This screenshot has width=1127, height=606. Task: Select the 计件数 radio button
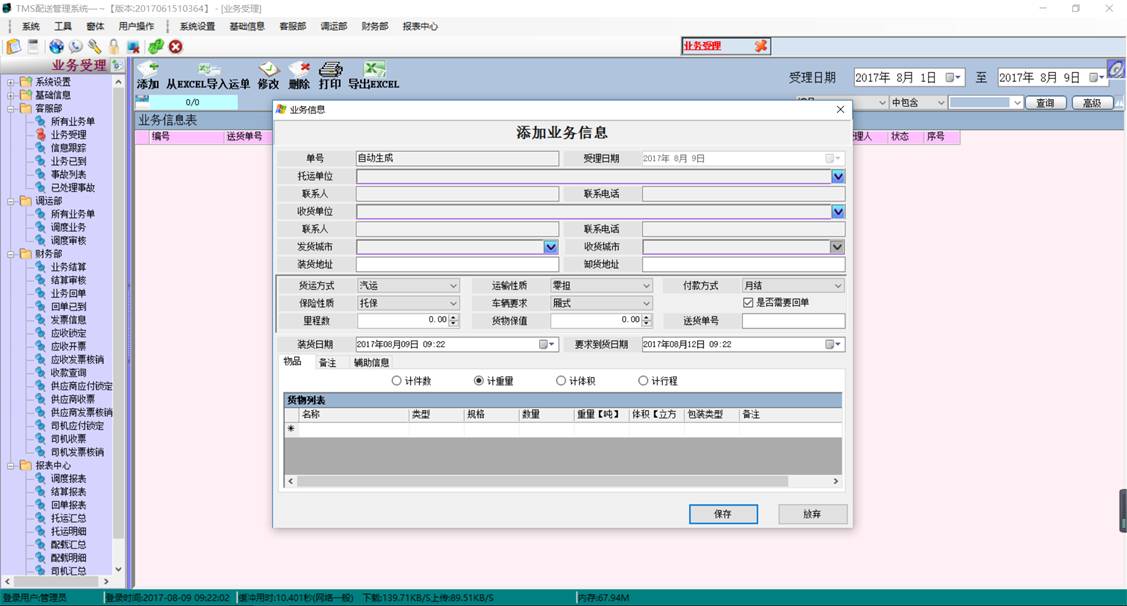[397, 381]
